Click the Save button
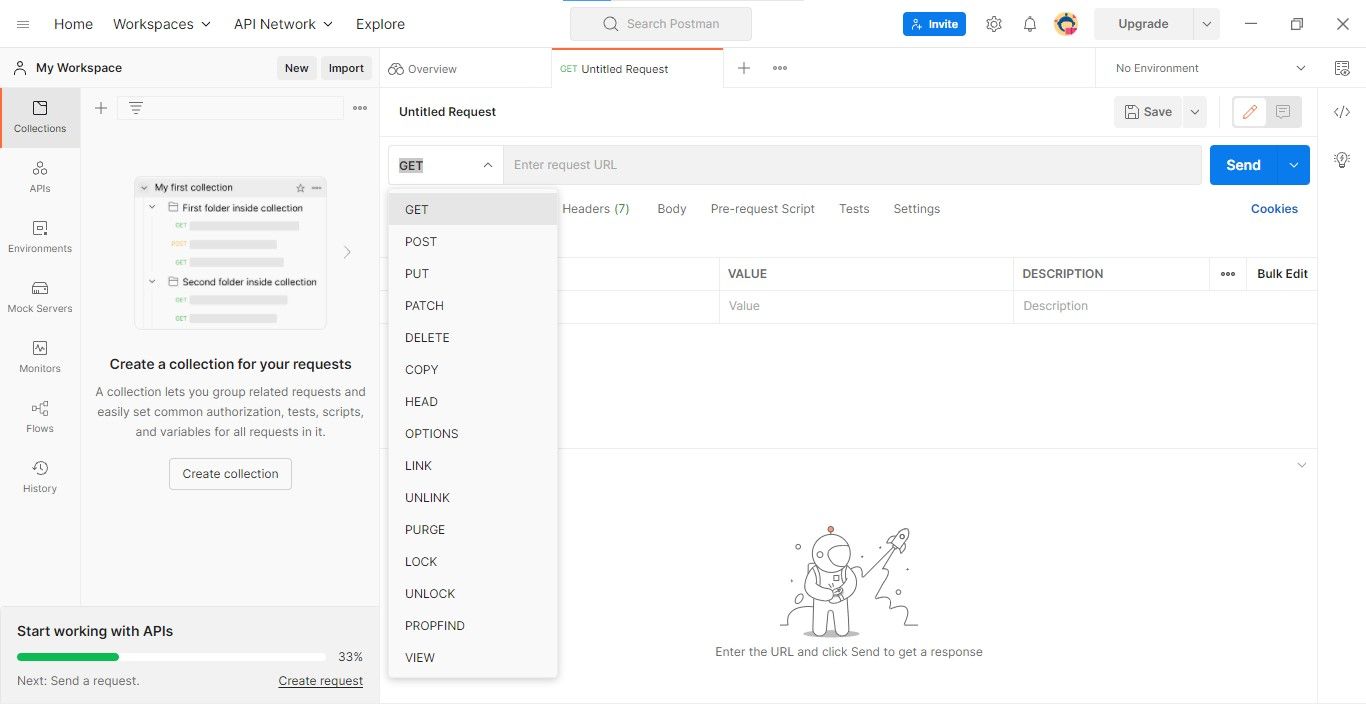The height and width of the screenshot is (707, 1366). [1148, 112]
